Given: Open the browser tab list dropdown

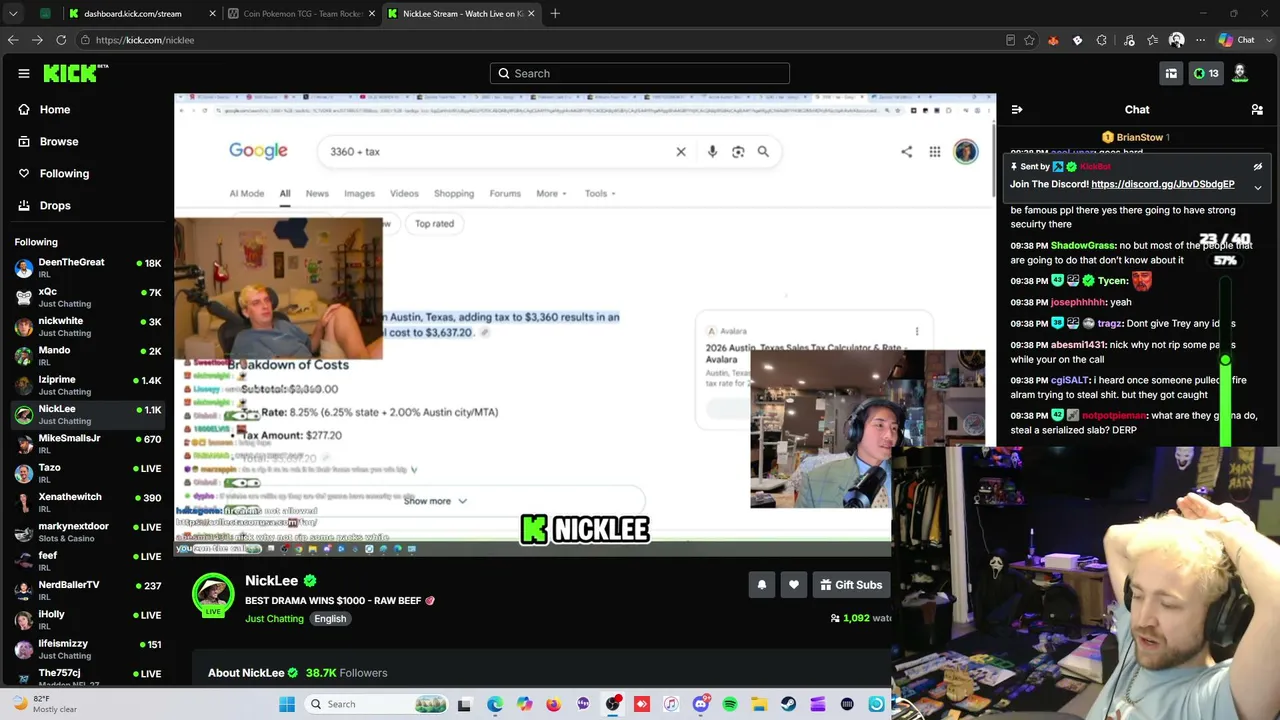Looking at the screenshot, I should [13, 14].
